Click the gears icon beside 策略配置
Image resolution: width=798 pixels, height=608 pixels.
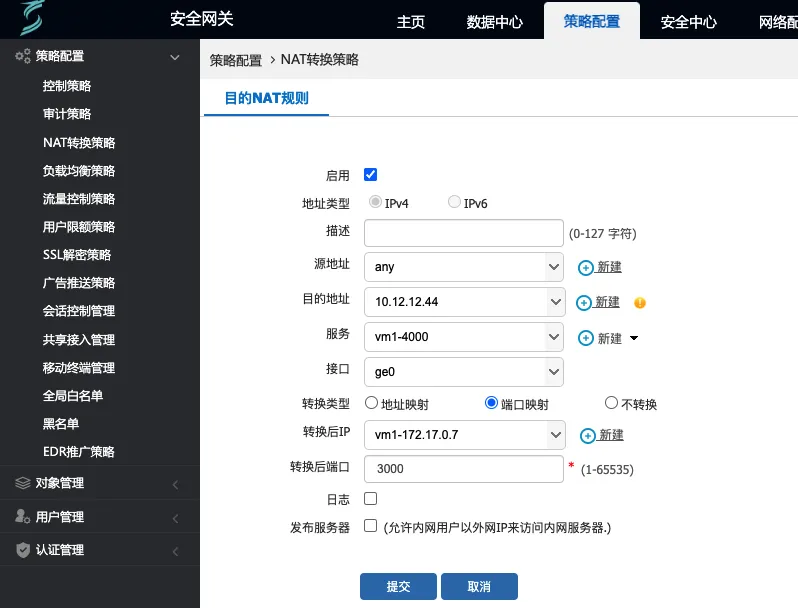(22, 56)
